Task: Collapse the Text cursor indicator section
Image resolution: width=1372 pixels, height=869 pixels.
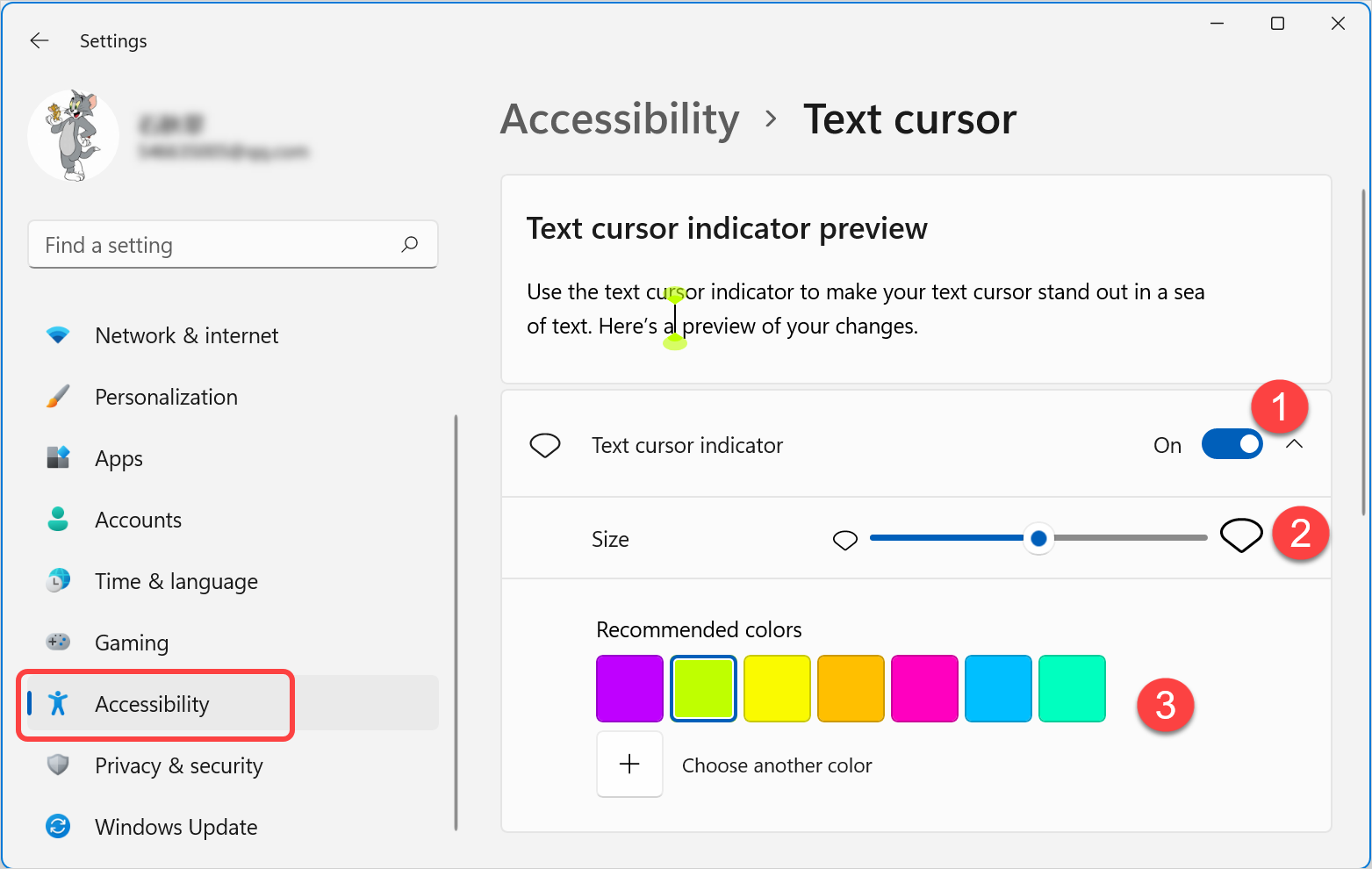Action: pos(1294,445)
